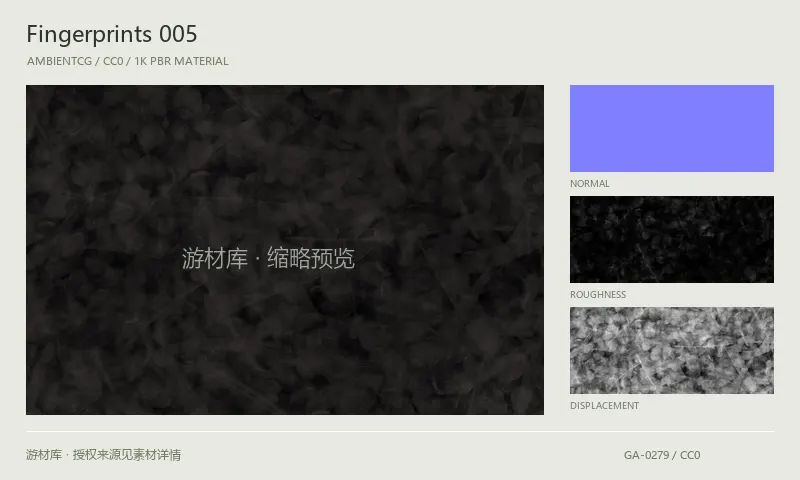Click the 'GA-0279 / CC0' asset code
This screenshot has width=800, height=480.
[x=662, y=455]
